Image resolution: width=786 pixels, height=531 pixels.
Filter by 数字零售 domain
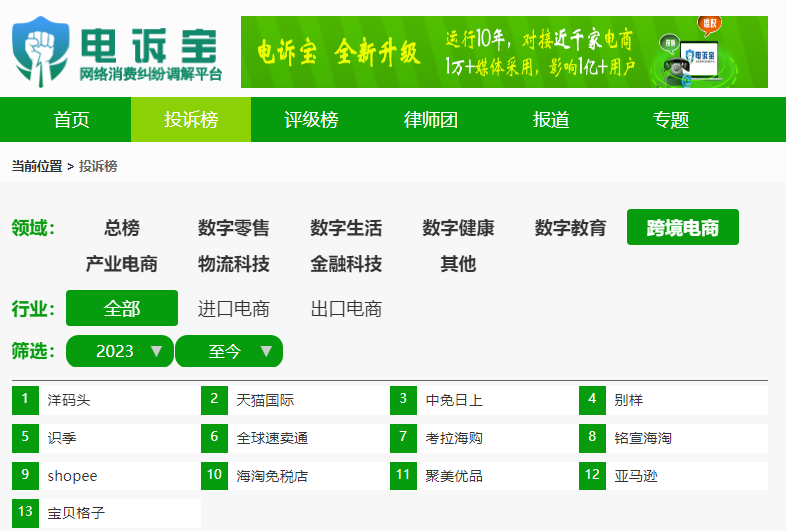point(234,228)
